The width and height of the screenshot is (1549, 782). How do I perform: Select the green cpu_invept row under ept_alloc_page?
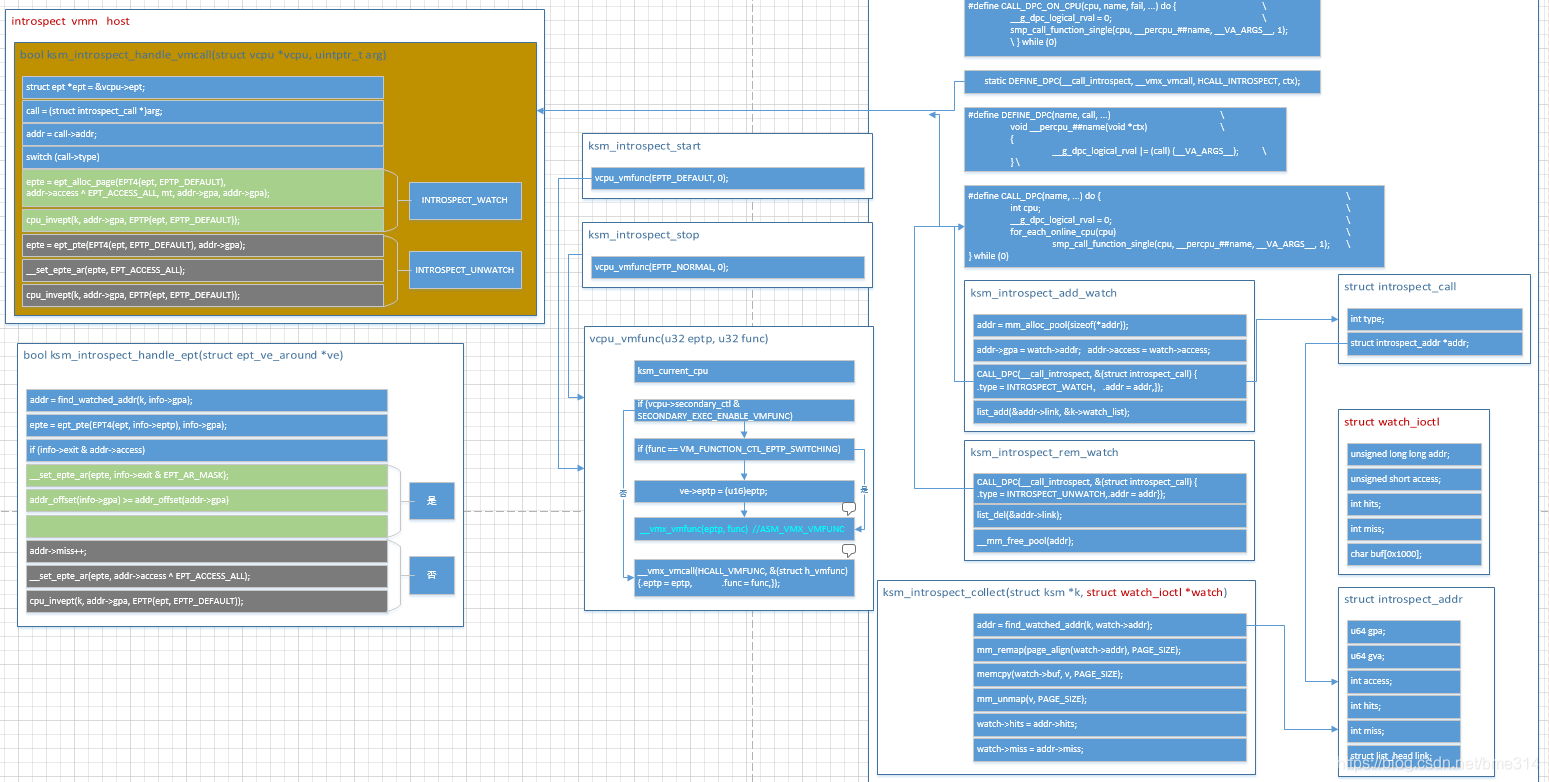[x=203, y=220]
